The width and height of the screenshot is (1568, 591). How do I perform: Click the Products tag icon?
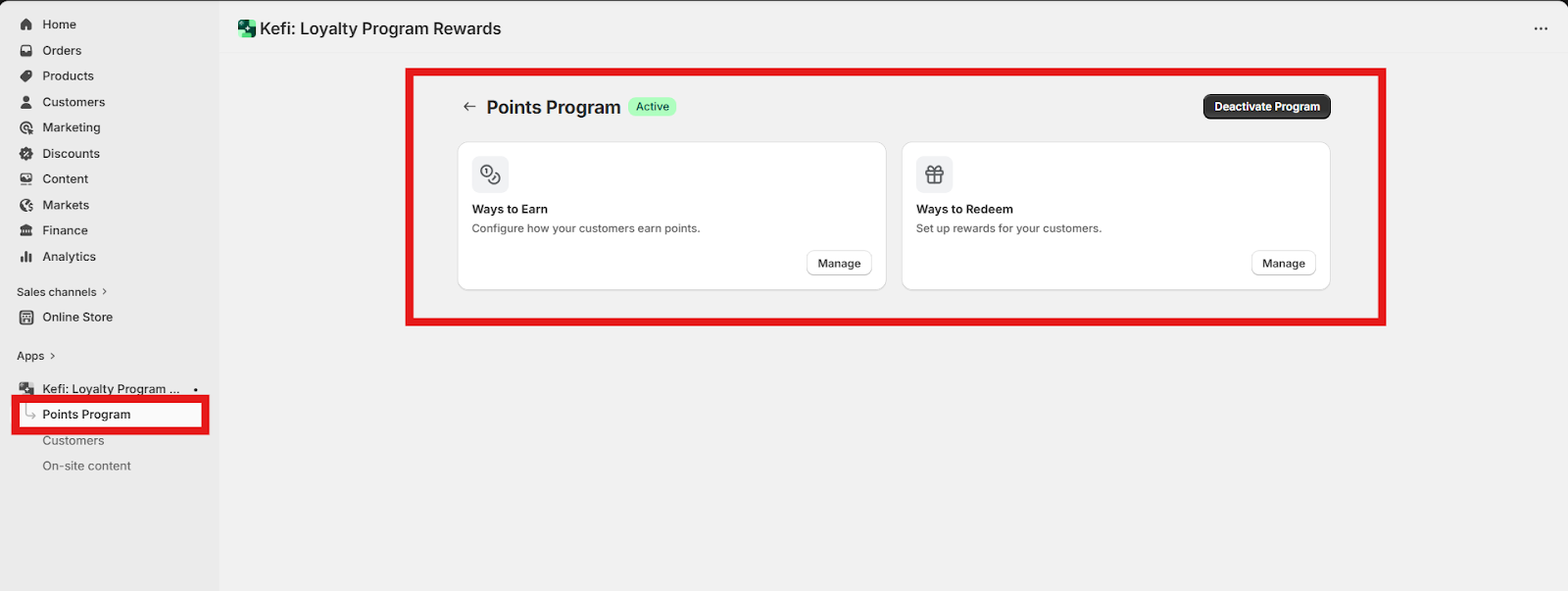click(26, 76)
